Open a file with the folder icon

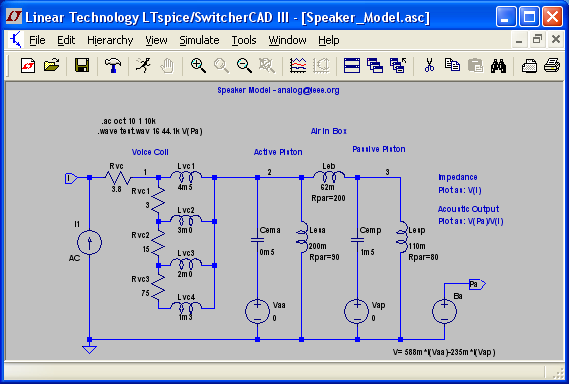pos(52,66)
